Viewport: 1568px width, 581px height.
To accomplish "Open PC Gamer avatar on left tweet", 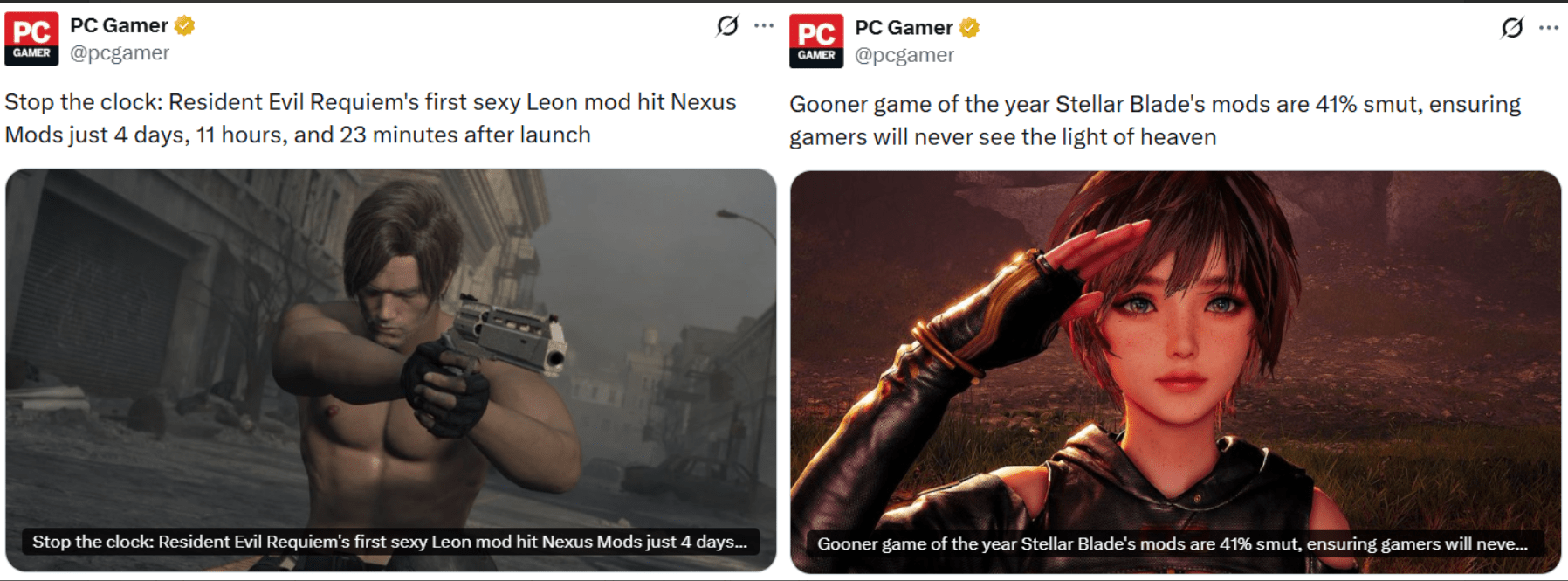I will (x=31, y=38).
